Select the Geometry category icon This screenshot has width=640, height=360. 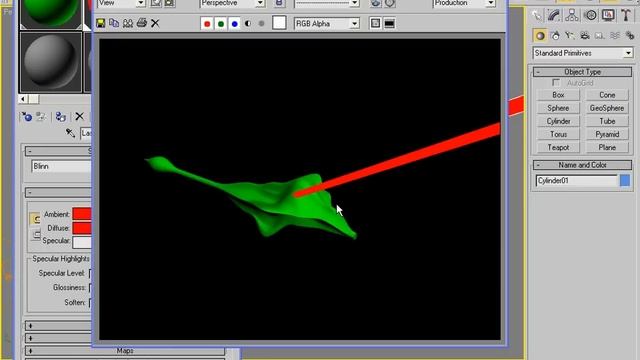(x=540, y=36)
